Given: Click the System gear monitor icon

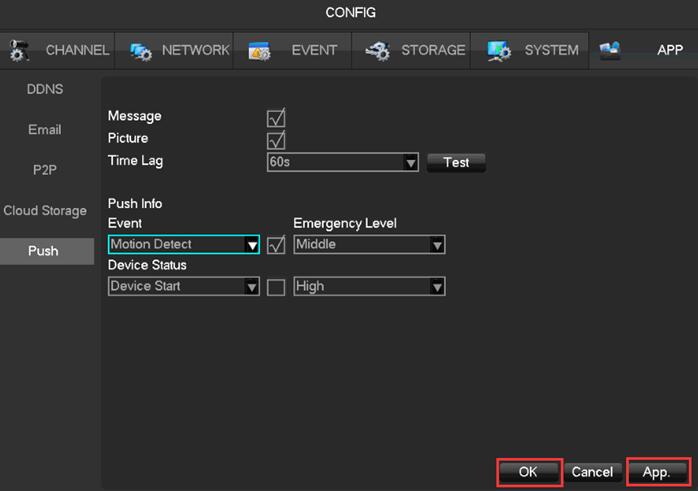Looking at the screenshot, I should tap(499, 50).
